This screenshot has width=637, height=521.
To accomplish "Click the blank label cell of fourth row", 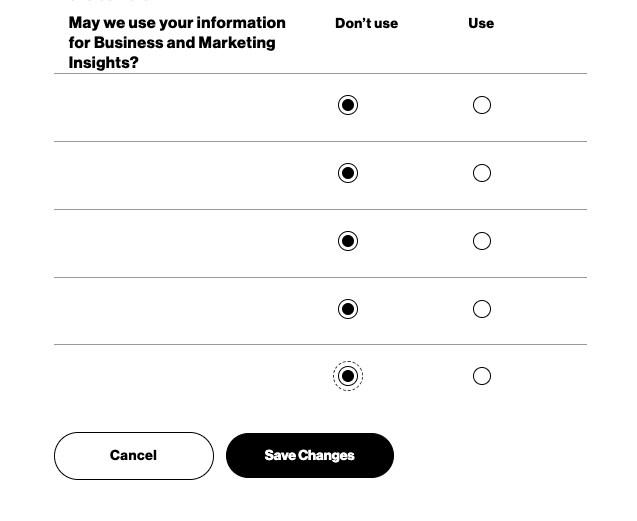I will point(180,311).
